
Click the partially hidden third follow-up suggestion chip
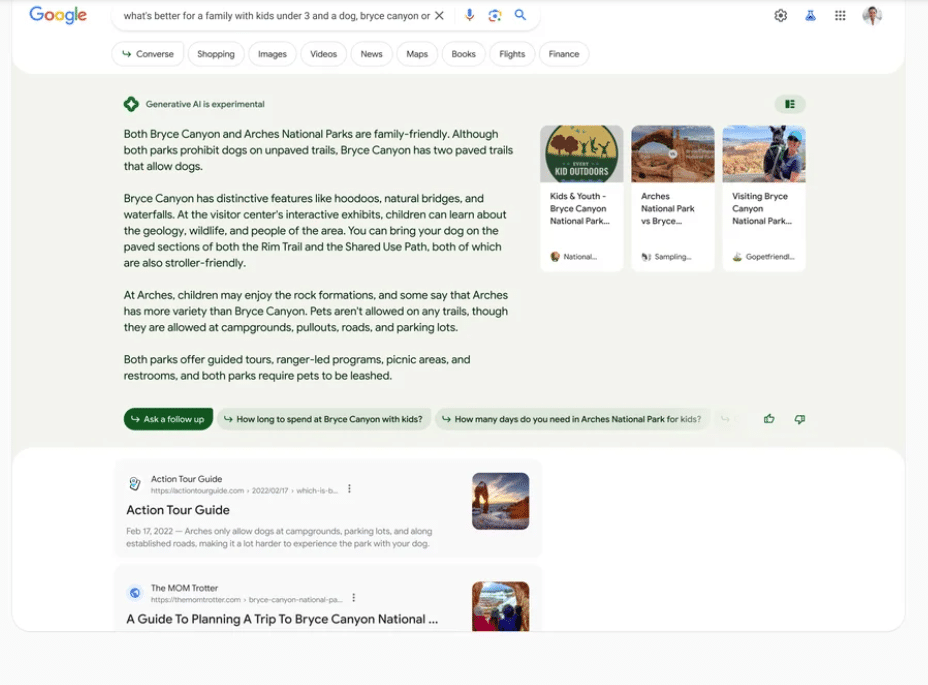click(x=727, y=419)
